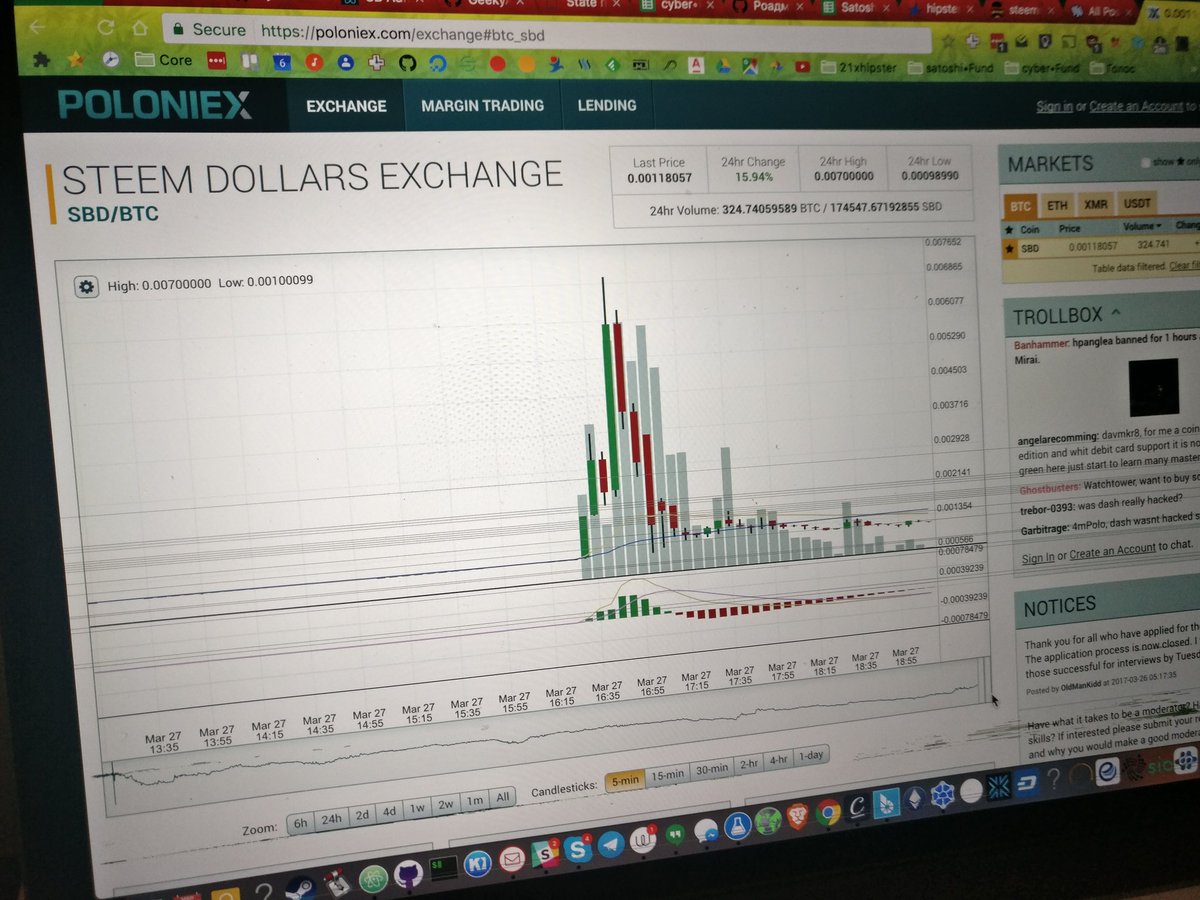
Task: Set zoom to All
Action: [x=503, y=797]
